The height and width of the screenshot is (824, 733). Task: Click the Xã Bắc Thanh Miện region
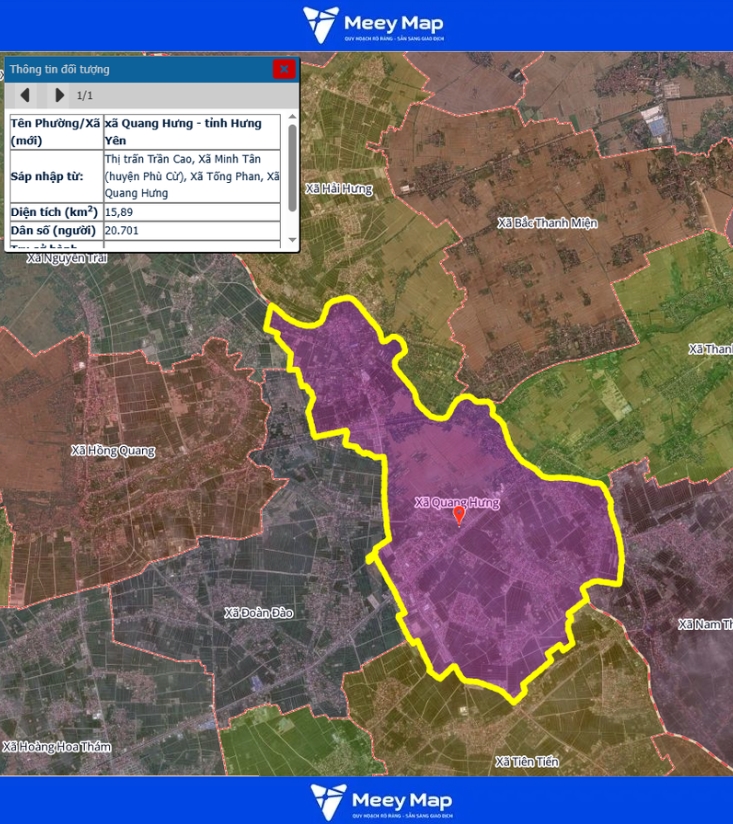tap(547, 223)
